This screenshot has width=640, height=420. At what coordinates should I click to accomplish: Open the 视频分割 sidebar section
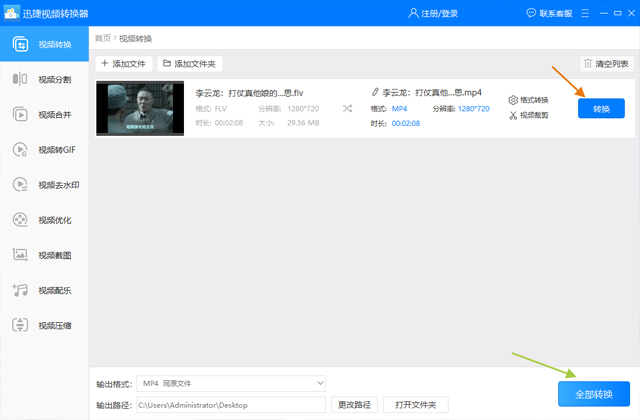click(44, 79)
